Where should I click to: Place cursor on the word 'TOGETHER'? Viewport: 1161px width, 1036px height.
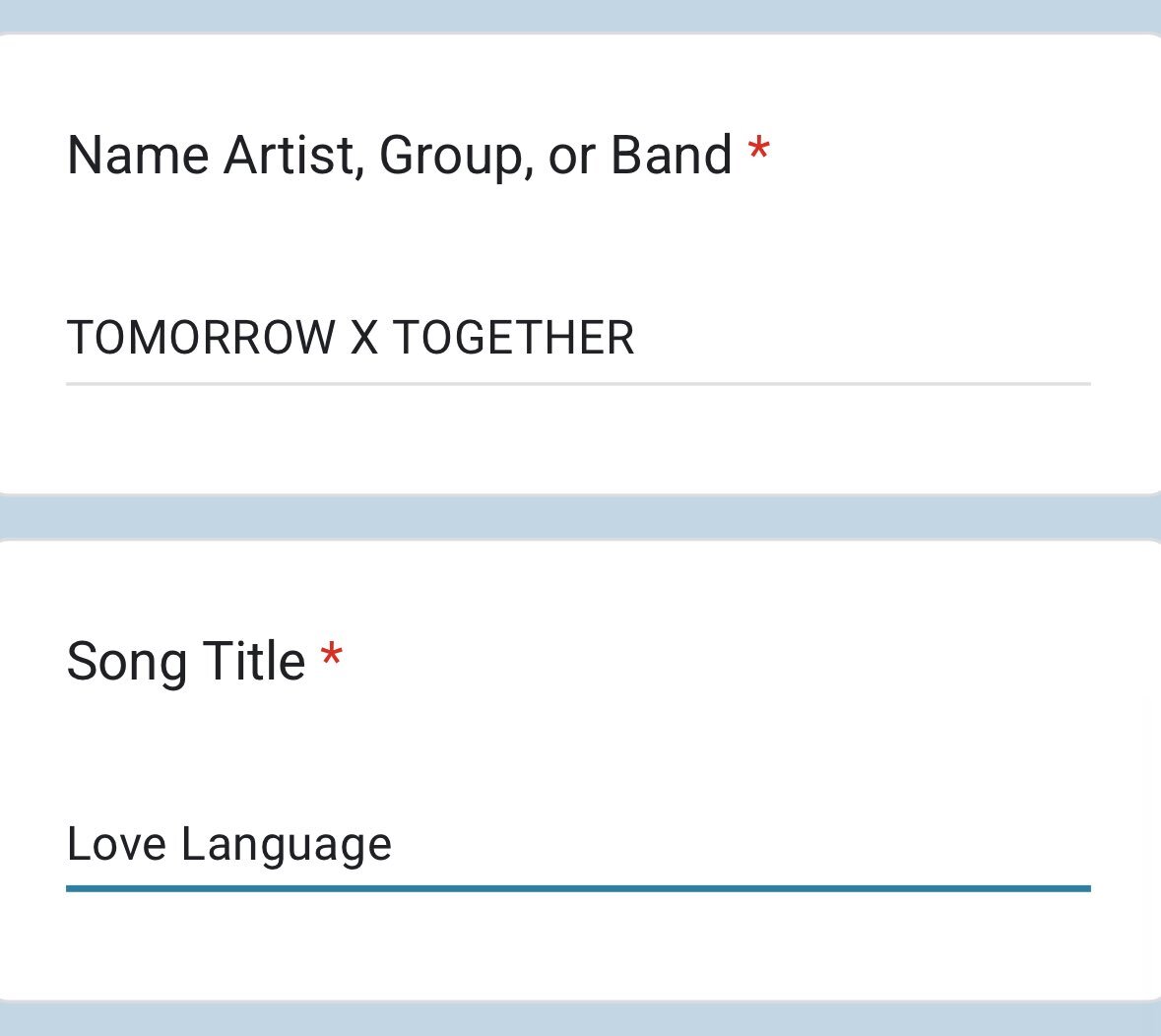(x=513, y=338)
